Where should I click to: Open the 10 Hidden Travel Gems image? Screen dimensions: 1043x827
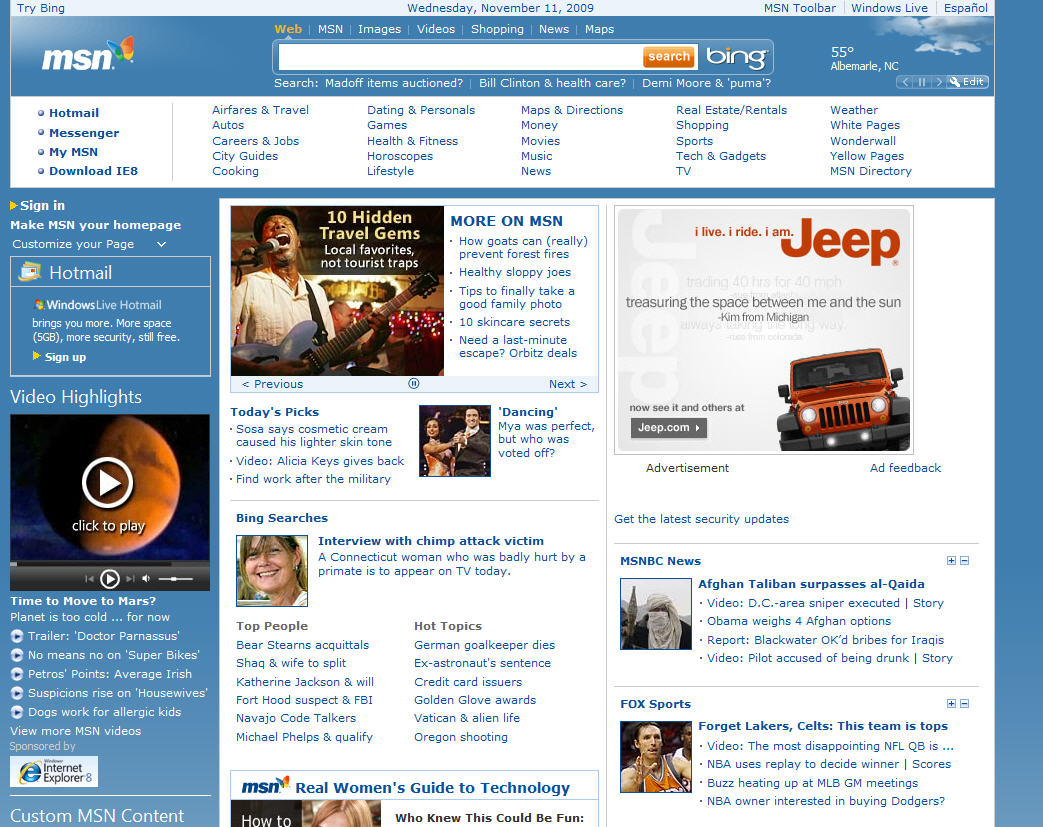point(337,291)
